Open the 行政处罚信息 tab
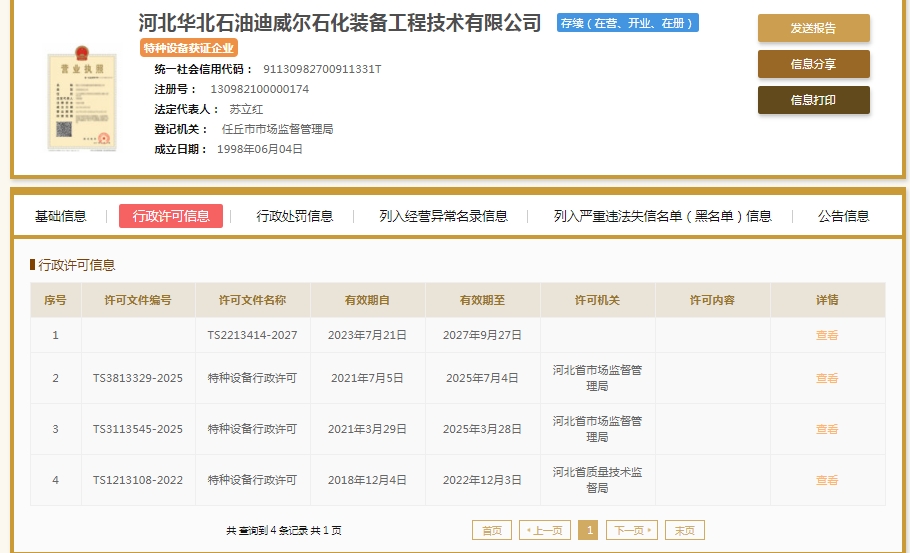The width and height of the screenshot is (910, 553). coord(295,216)
